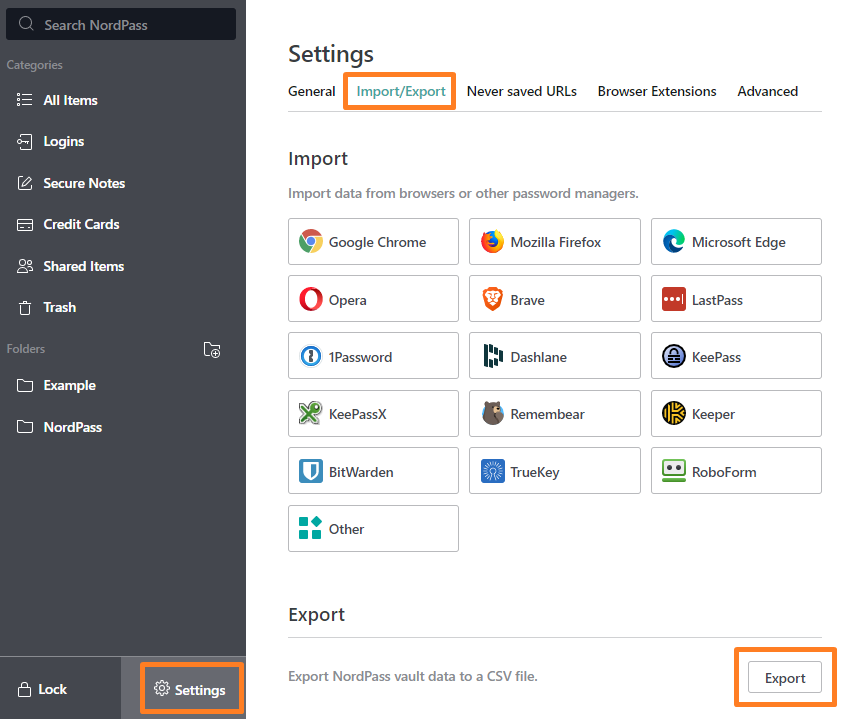This screenshot has height=719, width=859.
Task: Click the Keeper logo icon
Action: point(673,413)
